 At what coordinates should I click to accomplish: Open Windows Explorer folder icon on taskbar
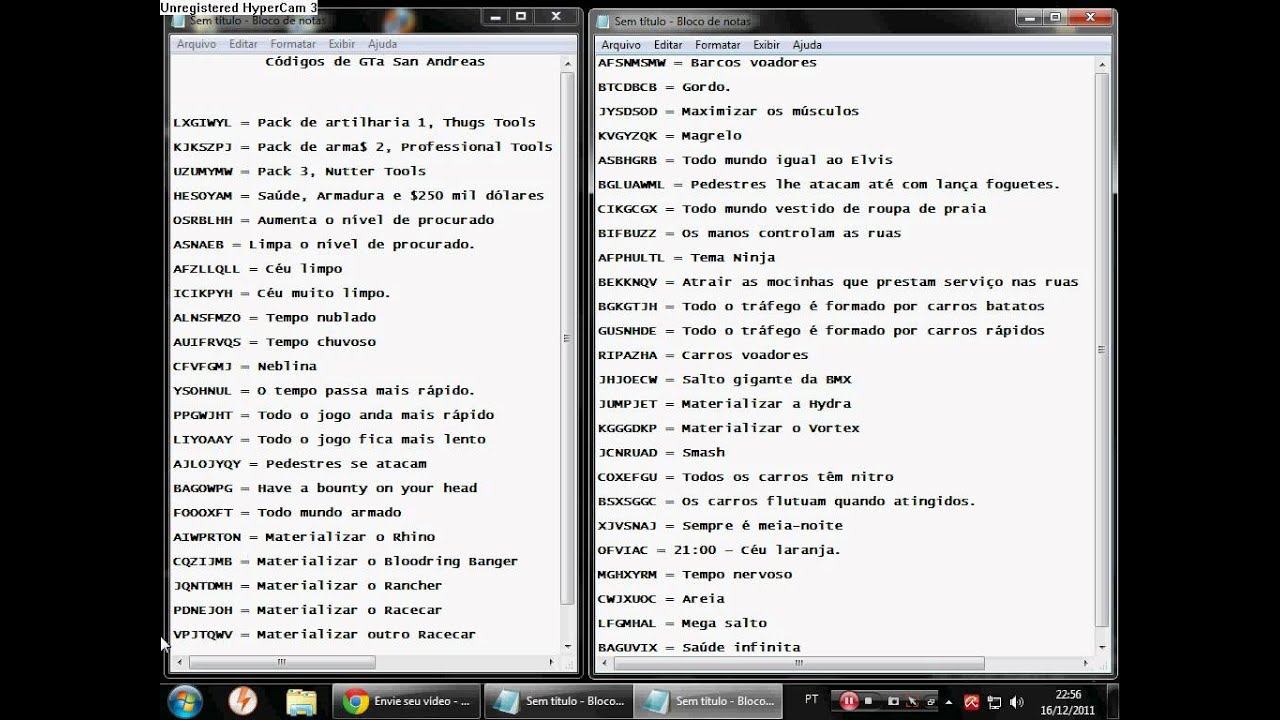[300, 701]
